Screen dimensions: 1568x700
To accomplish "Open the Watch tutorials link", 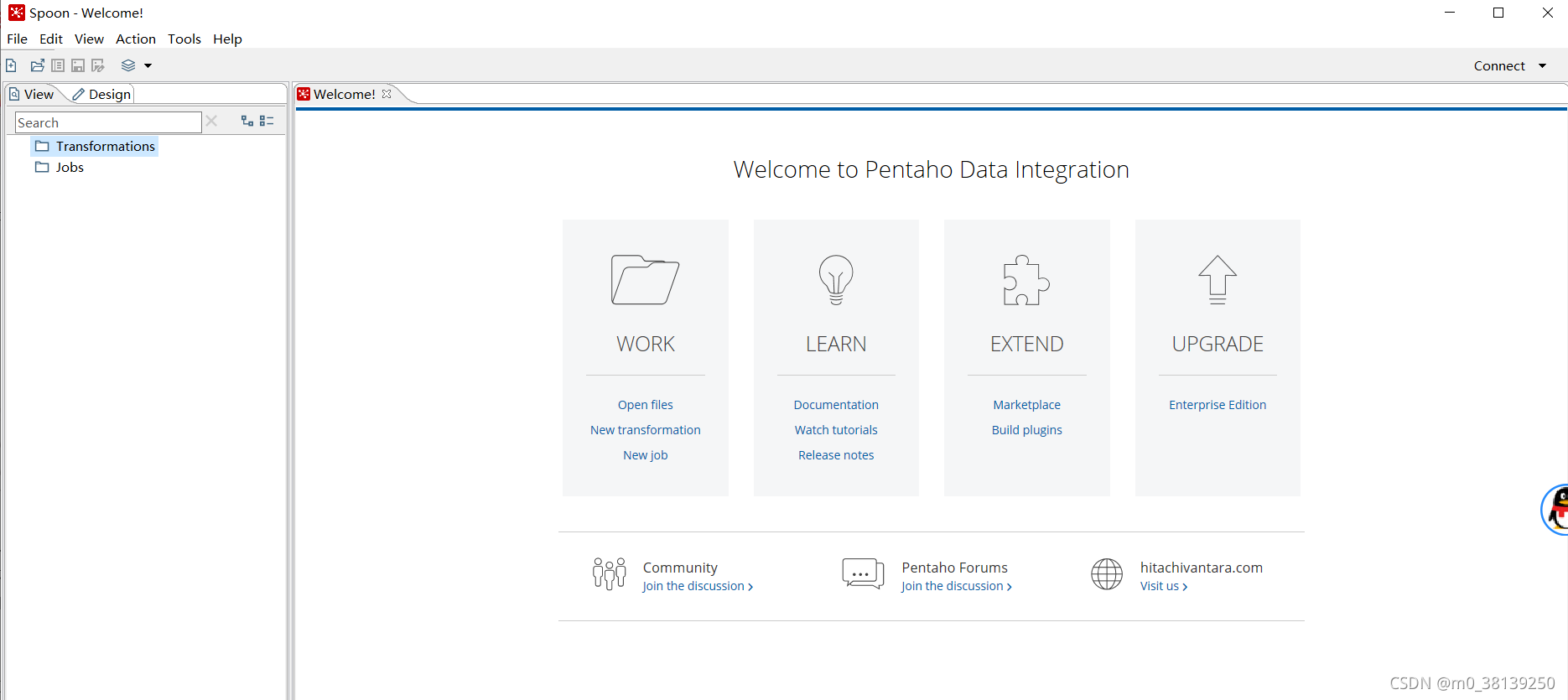I will (836, 430).
